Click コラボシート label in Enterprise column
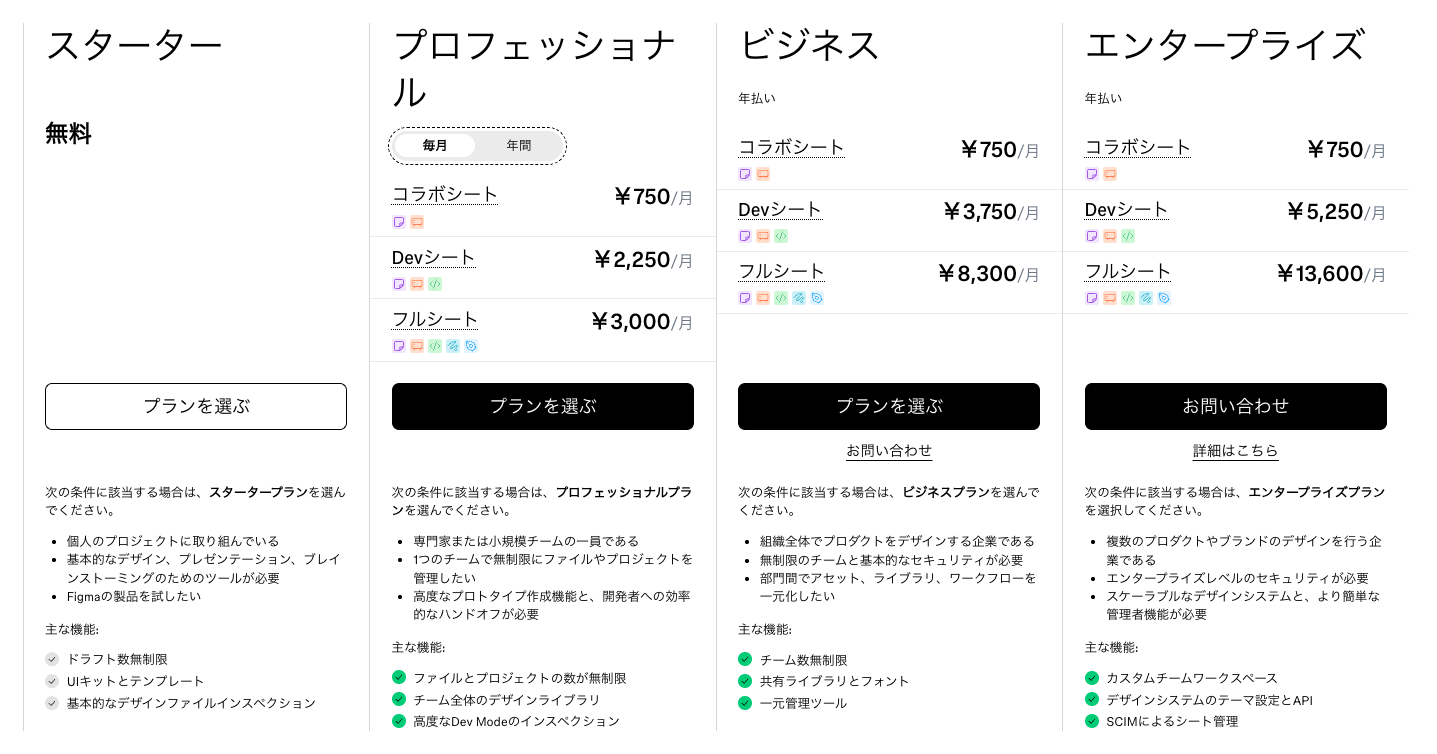 click(x=1138, y=147)
